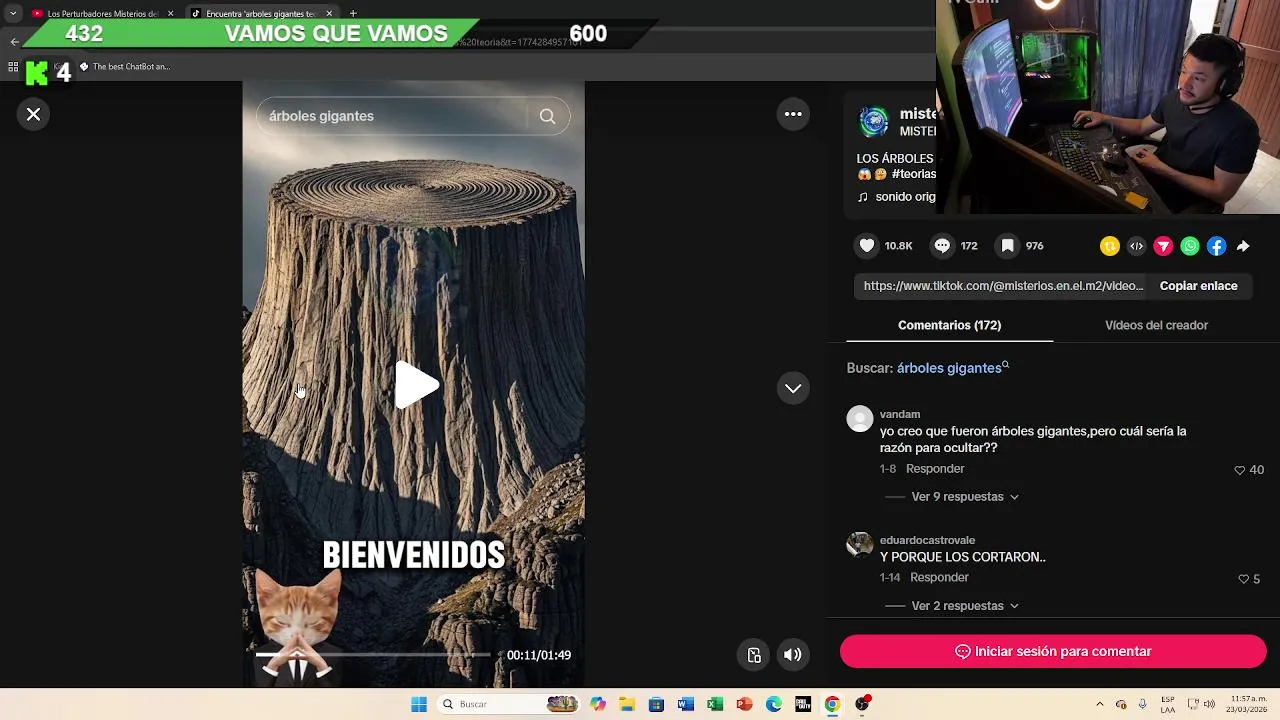Open Copilot from the taskbar
1280x720 pixels.
598,704
